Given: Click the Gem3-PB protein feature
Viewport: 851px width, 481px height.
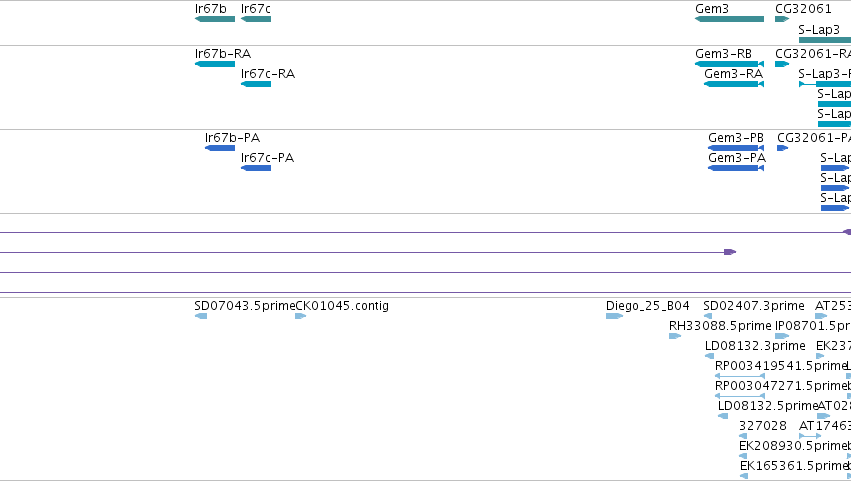Looking at the screenshot, I should [736, 148].
